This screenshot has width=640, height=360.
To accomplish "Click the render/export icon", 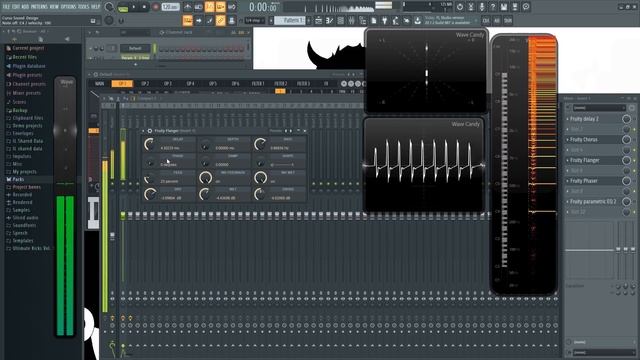I will pyautogui.click(x=515, y=7).
